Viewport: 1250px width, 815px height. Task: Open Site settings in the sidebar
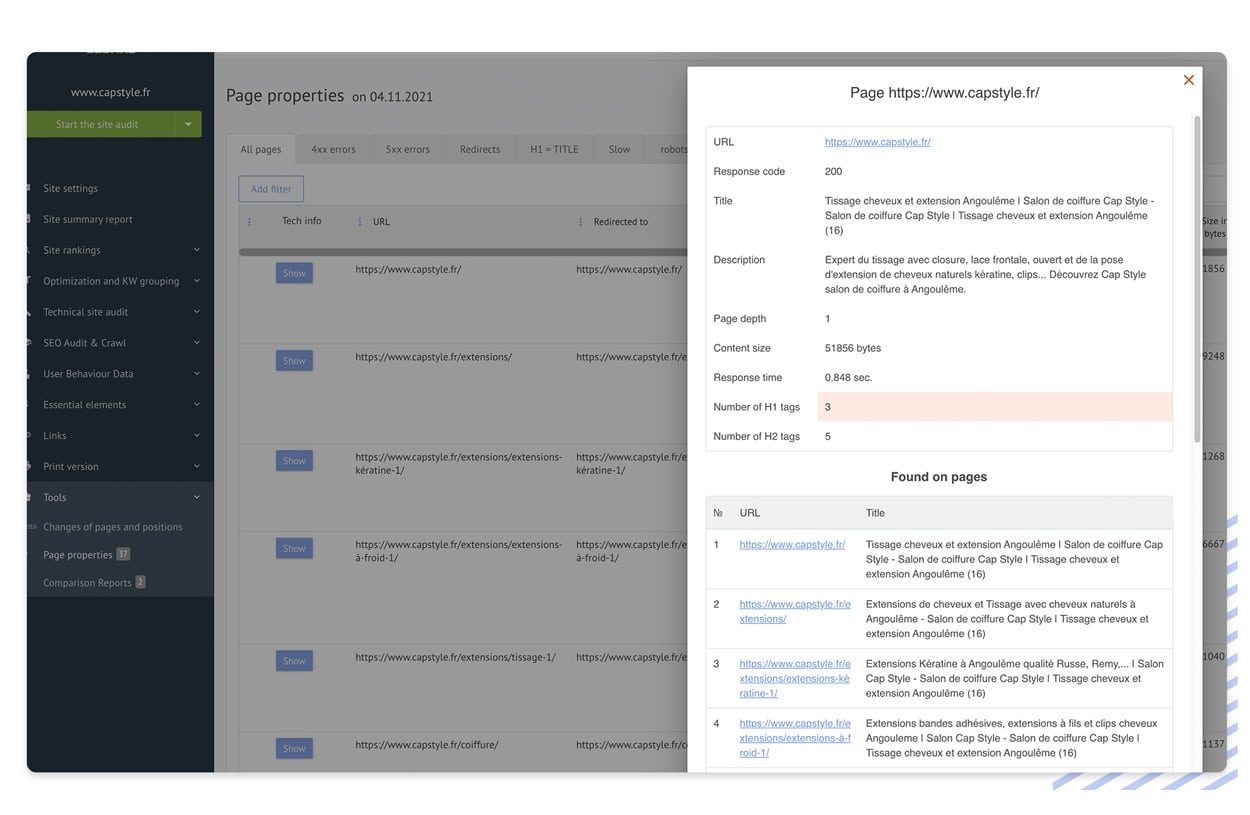tap(70, 188)
